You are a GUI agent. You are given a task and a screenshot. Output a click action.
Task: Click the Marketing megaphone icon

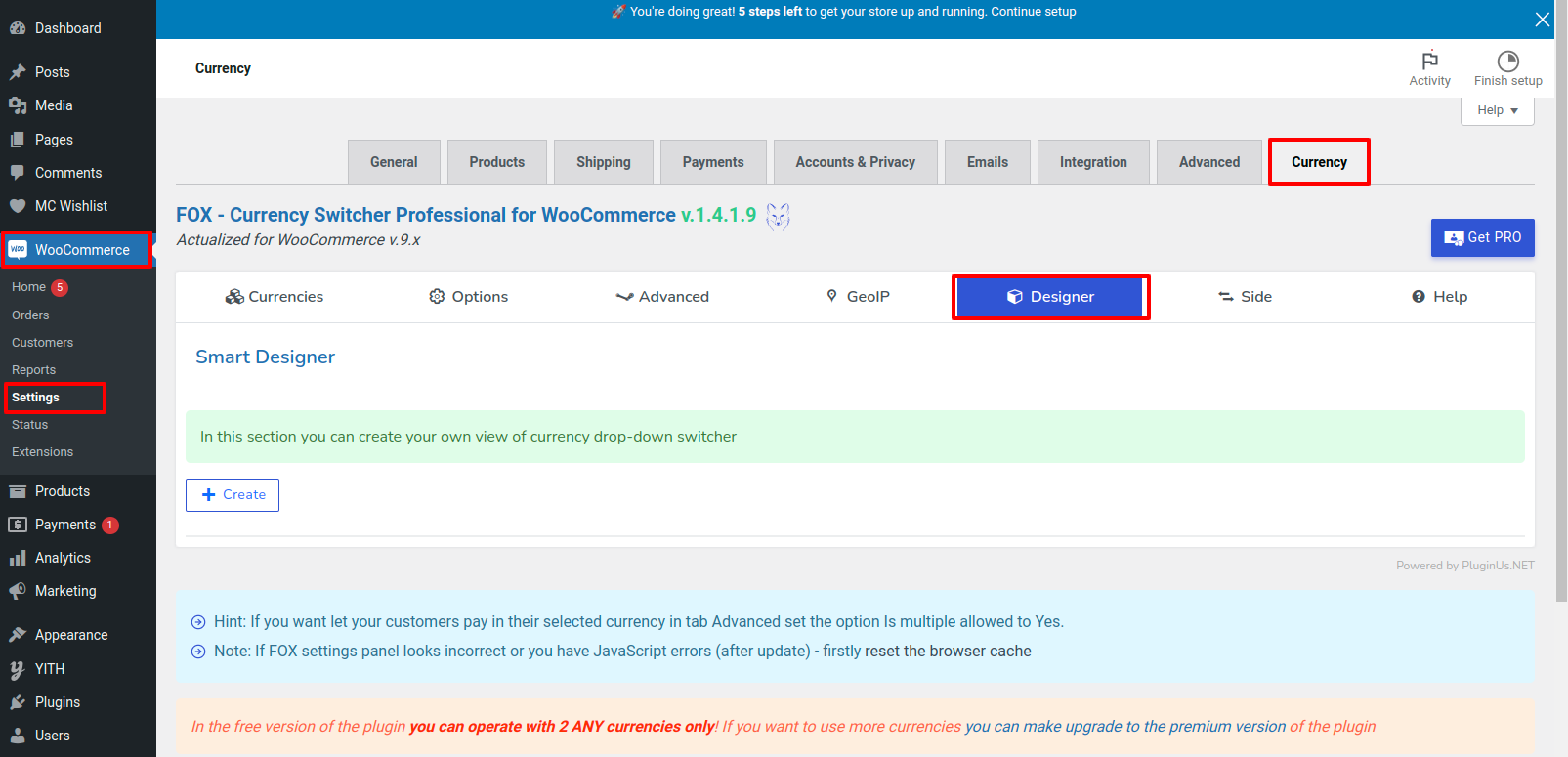coord(18,591)
